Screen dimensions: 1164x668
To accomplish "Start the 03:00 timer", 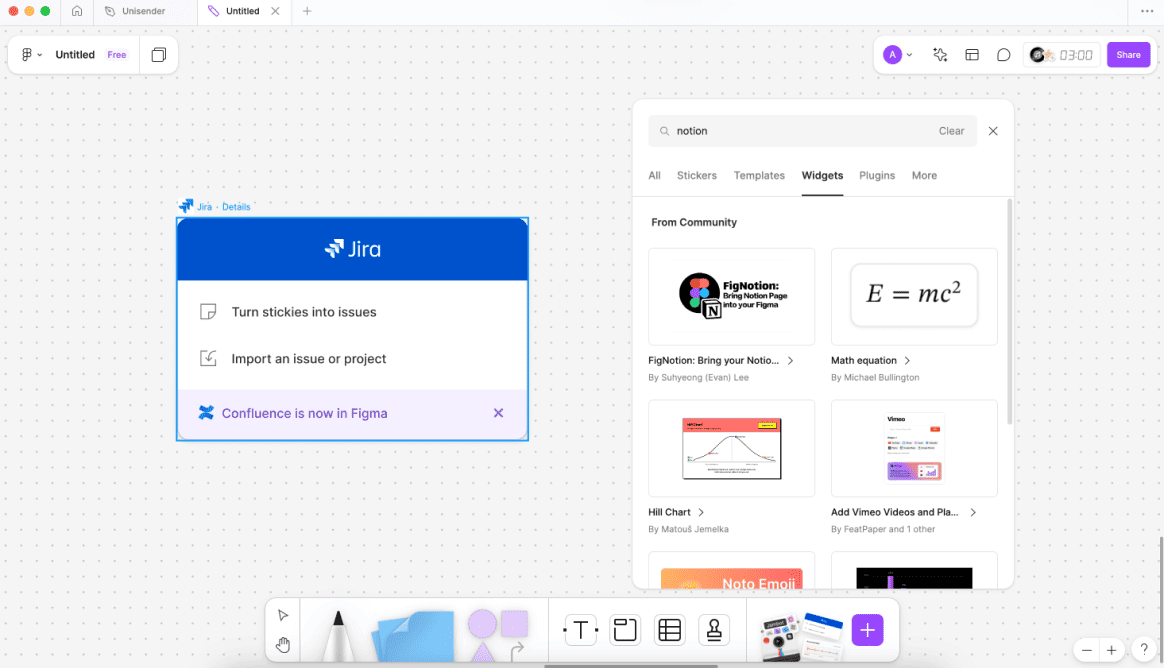I will point(1062,55).
